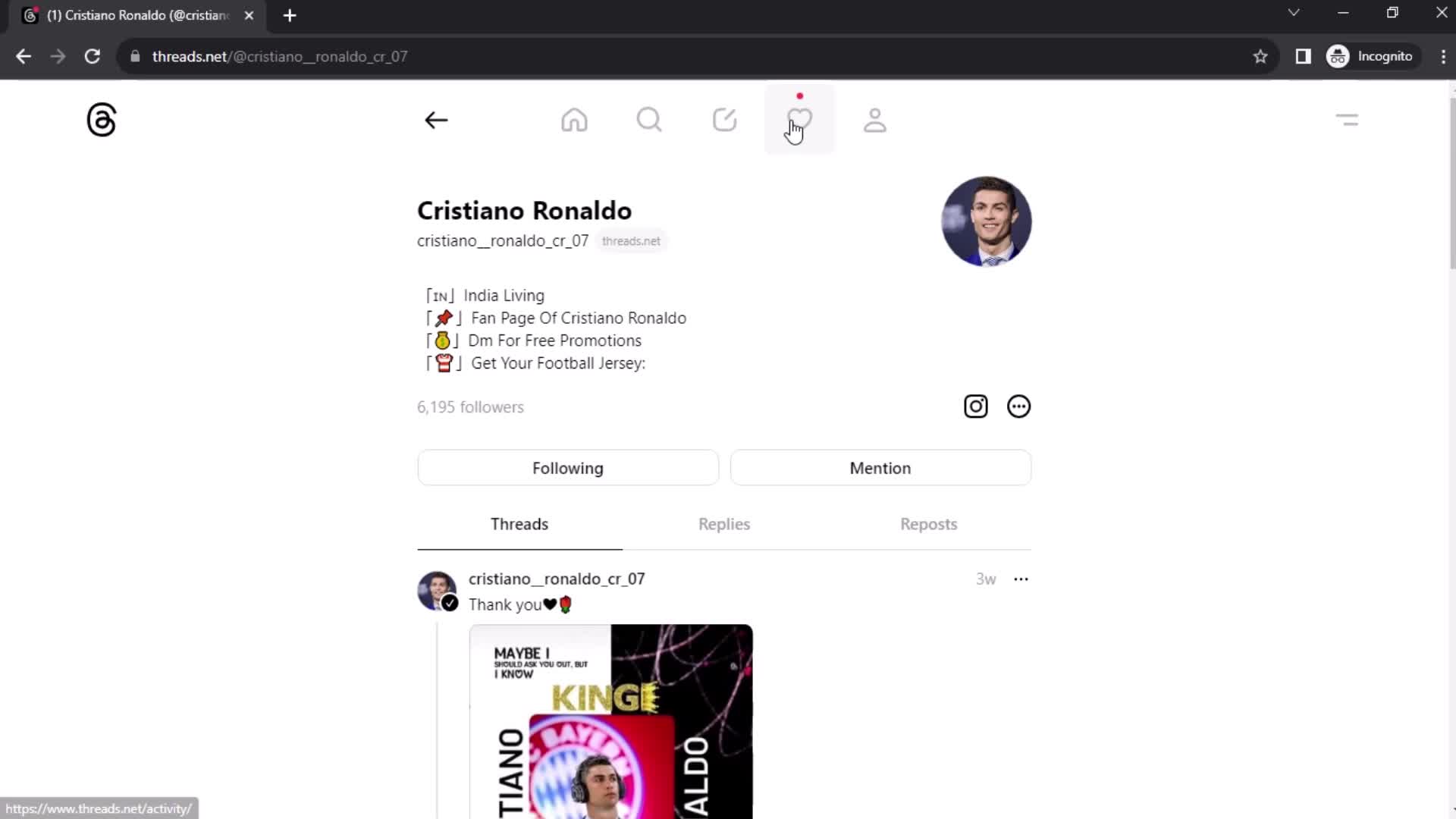The image size is (1456, 819).
Task: Expand post options via three-dot menu
Action: click(1022, 579)
